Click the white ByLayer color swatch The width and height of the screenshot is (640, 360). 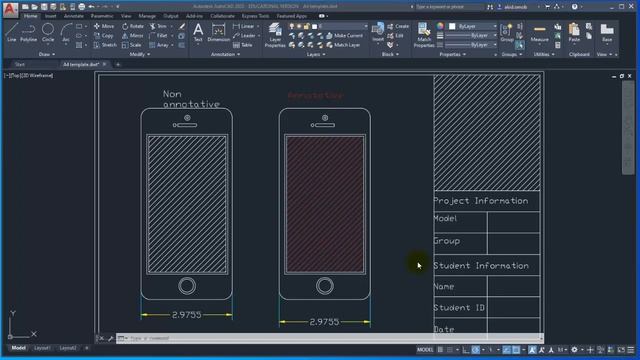(x=452, y=26)
